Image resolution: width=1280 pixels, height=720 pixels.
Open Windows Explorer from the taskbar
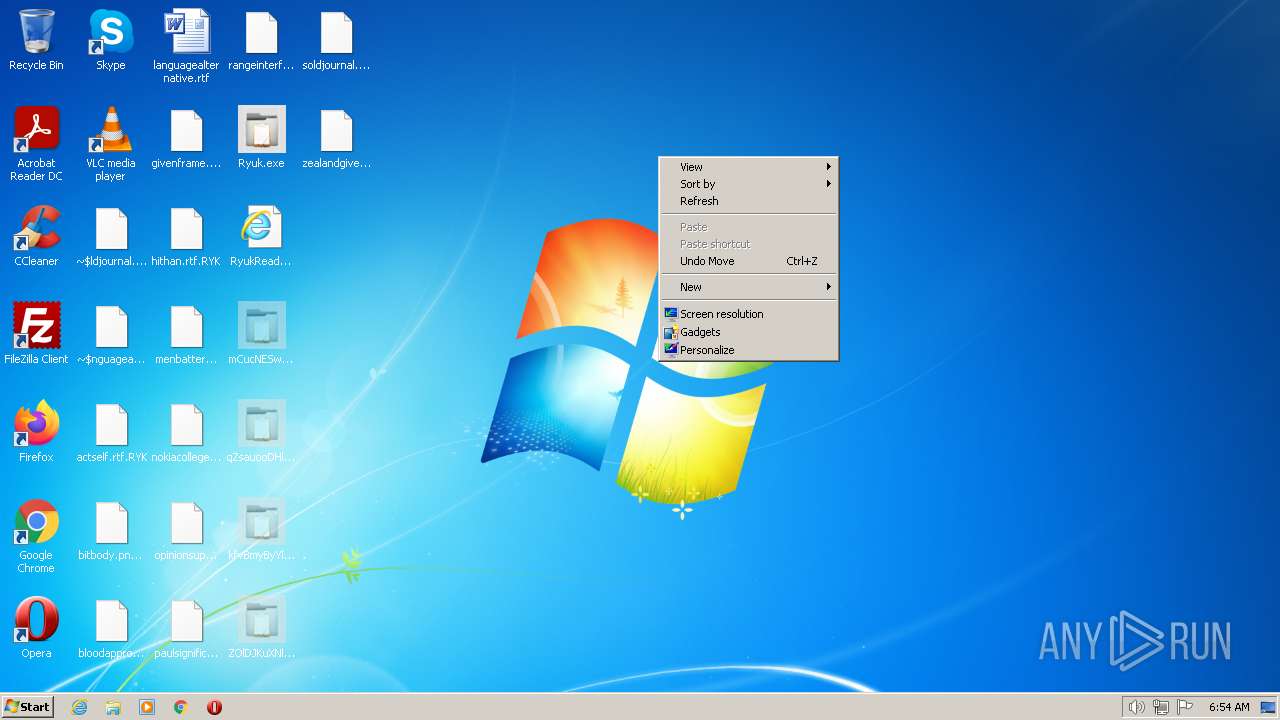coord(113,707)
